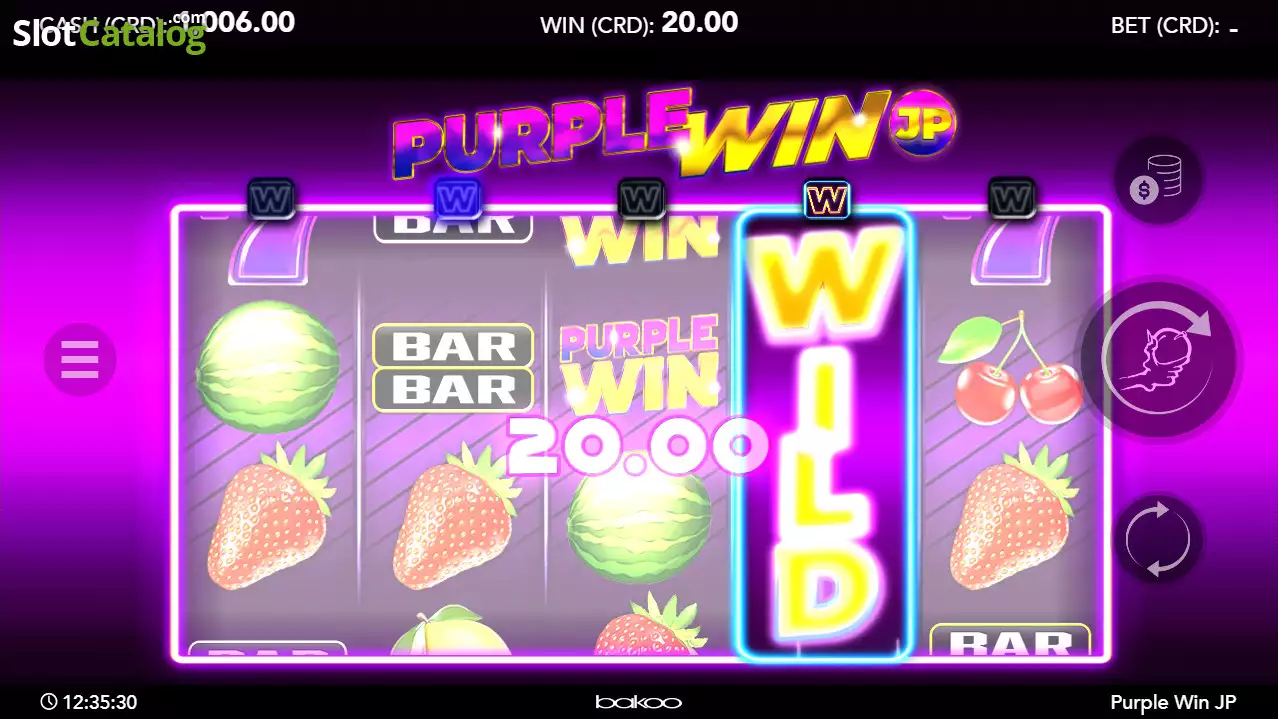Click the spin button with fist icon
1278x719 pixels.
pos(1159,358)
